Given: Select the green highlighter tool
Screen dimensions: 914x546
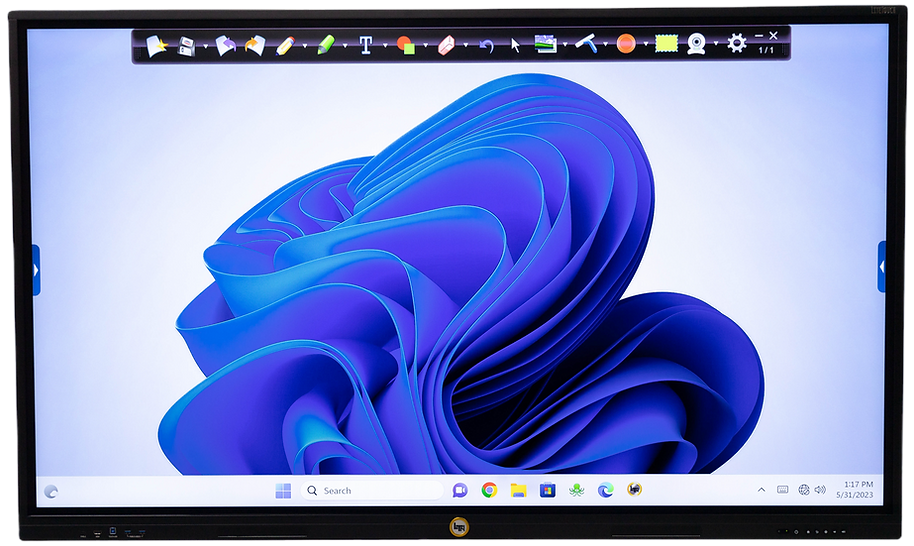Looking at the screenshot, I should pos(326,45).
